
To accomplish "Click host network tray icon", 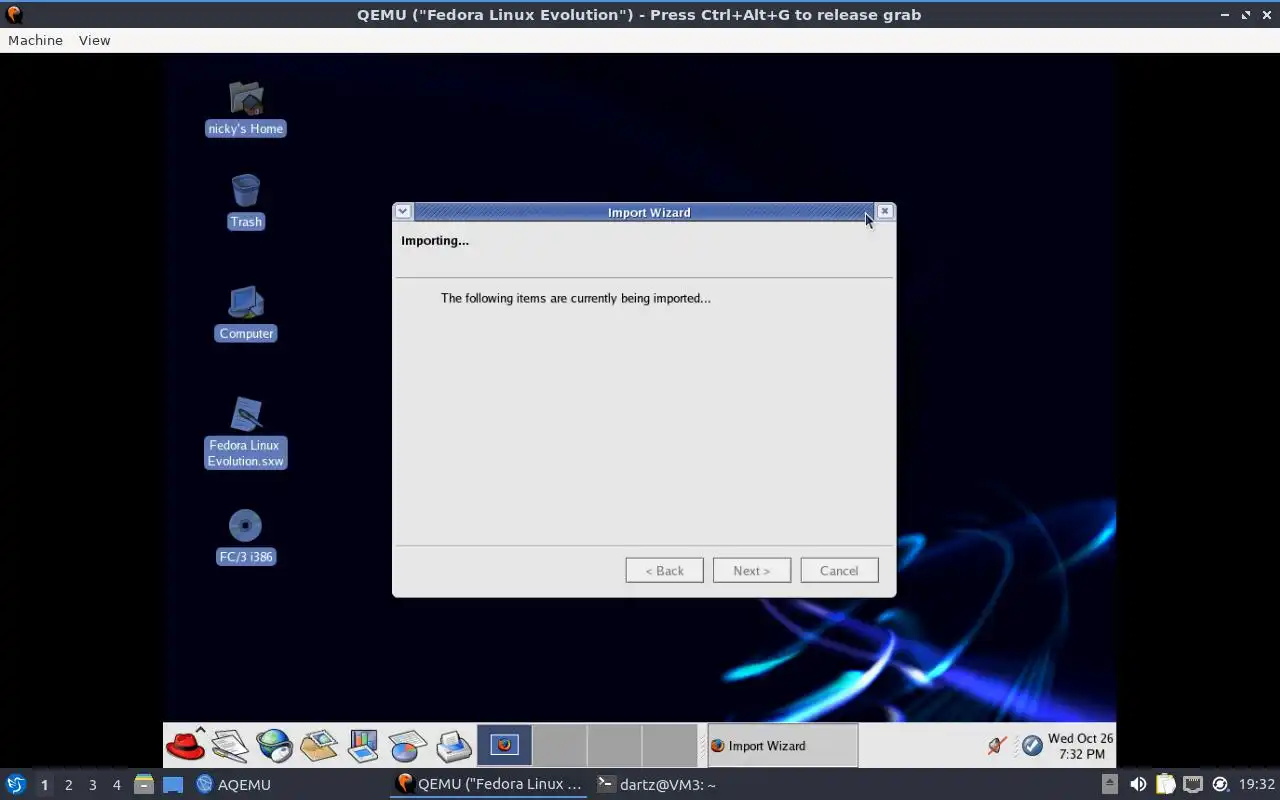I will click(x=1193, y=784).
